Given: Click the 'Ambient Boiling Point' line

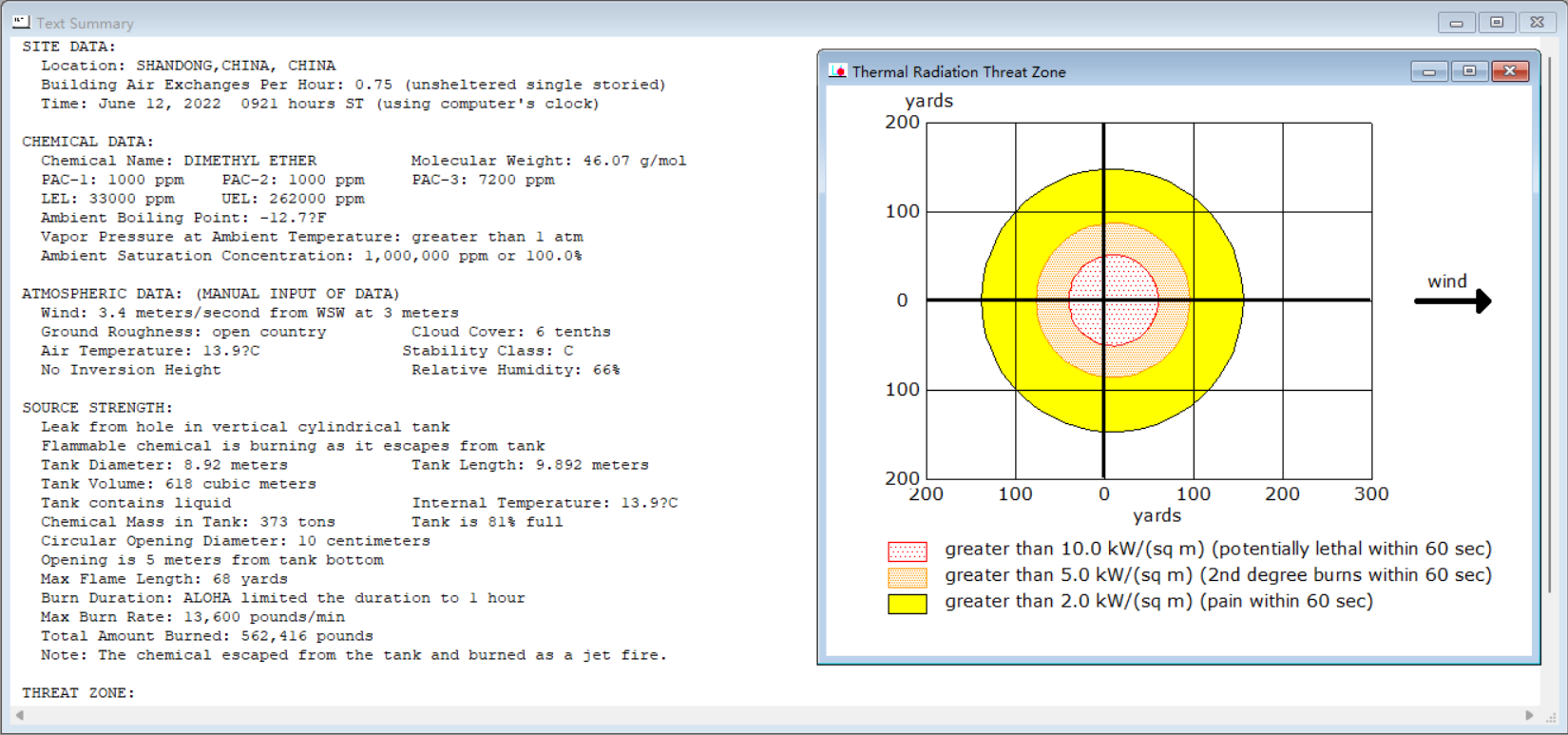Looking at the screenshot, I should (183, 218).
